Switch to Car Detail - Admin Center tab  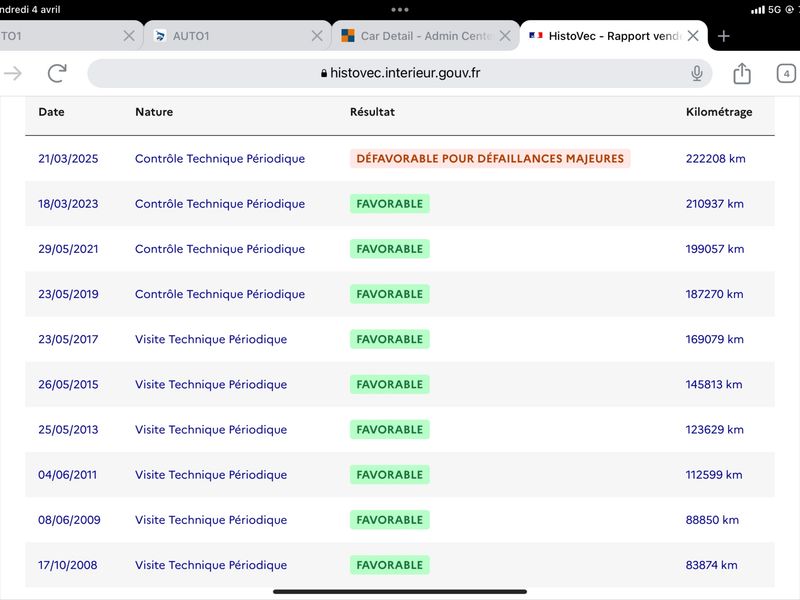click(x=426, y=36)
